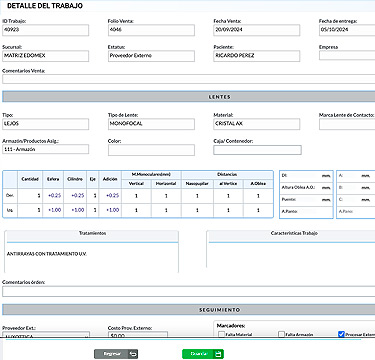
Task: Click the Comentarios orden text field
Action: pos(189,291)
